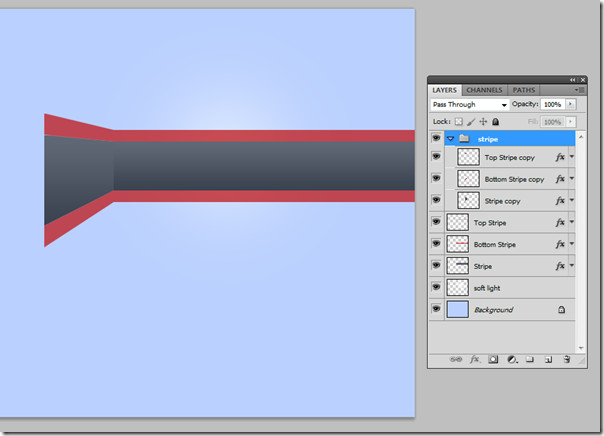The width and height of the screenshot is (604, 436).
Task: Click the Stripe copy layer thumbnail
Action: tap(468, 201)
